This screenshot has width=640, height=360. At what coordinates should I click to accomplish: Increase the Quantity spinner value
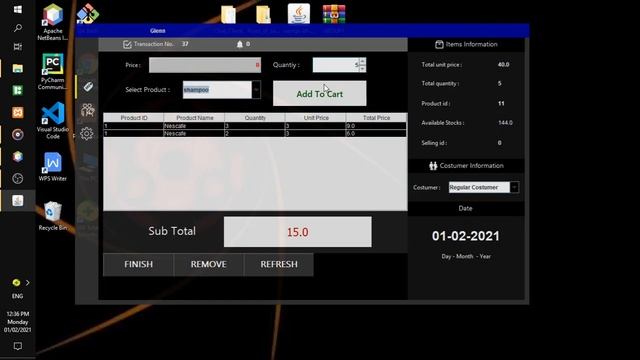pyautogui.click(x=362, y=61)
